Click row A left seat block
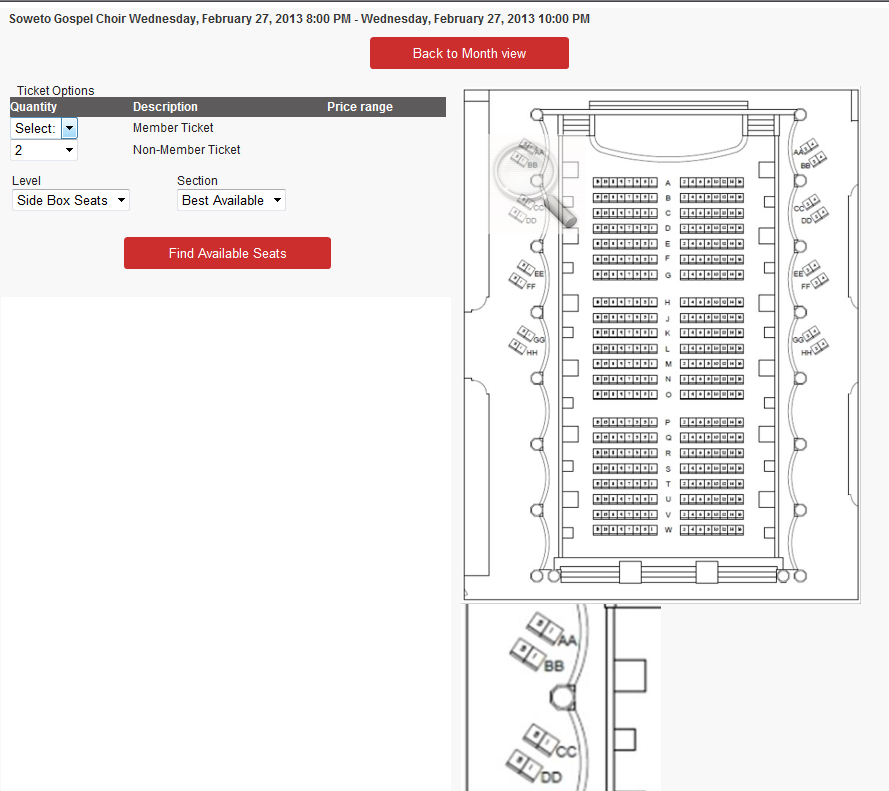The width and height of the screenshot is (889, 791). click(624, 182)
